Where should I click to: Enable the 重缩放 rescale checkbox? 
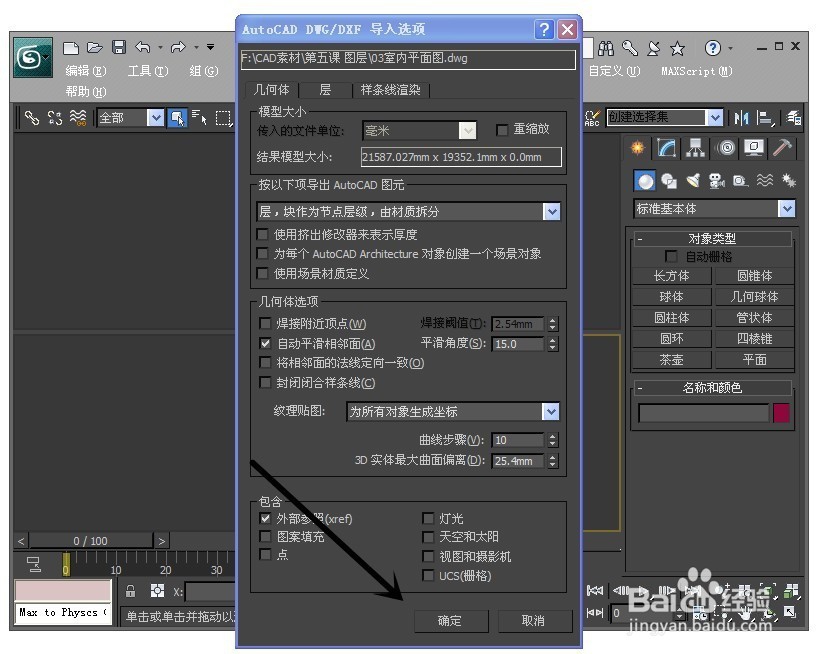502,130
